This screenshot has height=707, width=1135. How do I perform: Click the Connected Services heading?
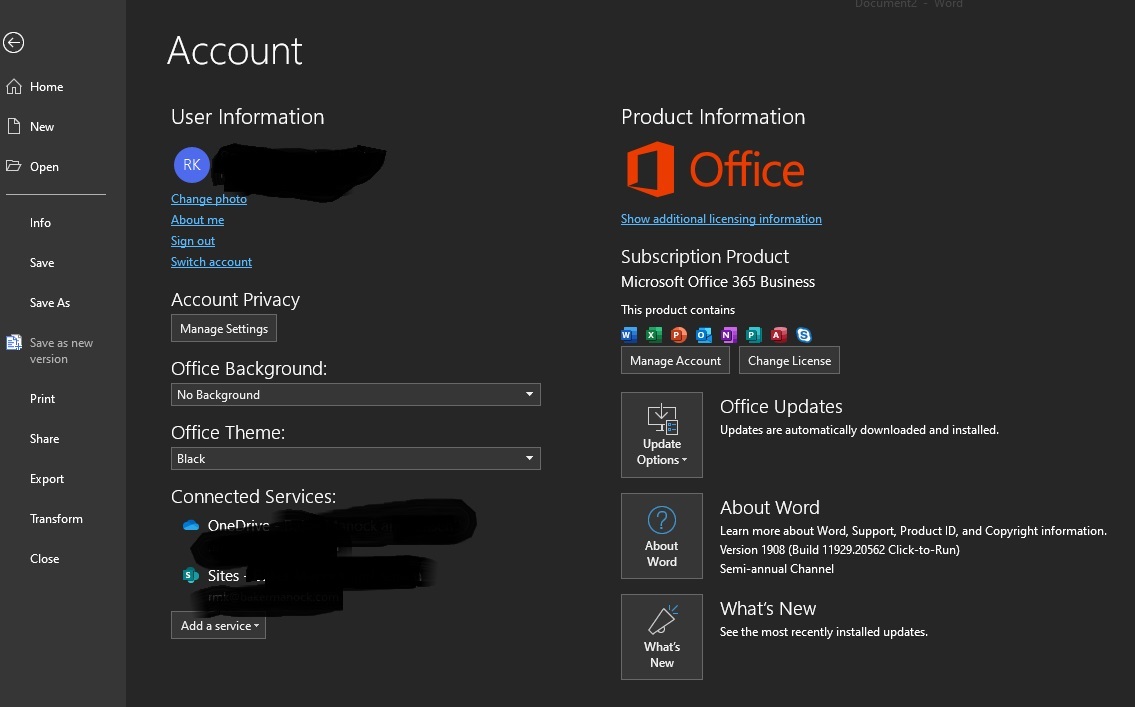(x=253, y=496)
